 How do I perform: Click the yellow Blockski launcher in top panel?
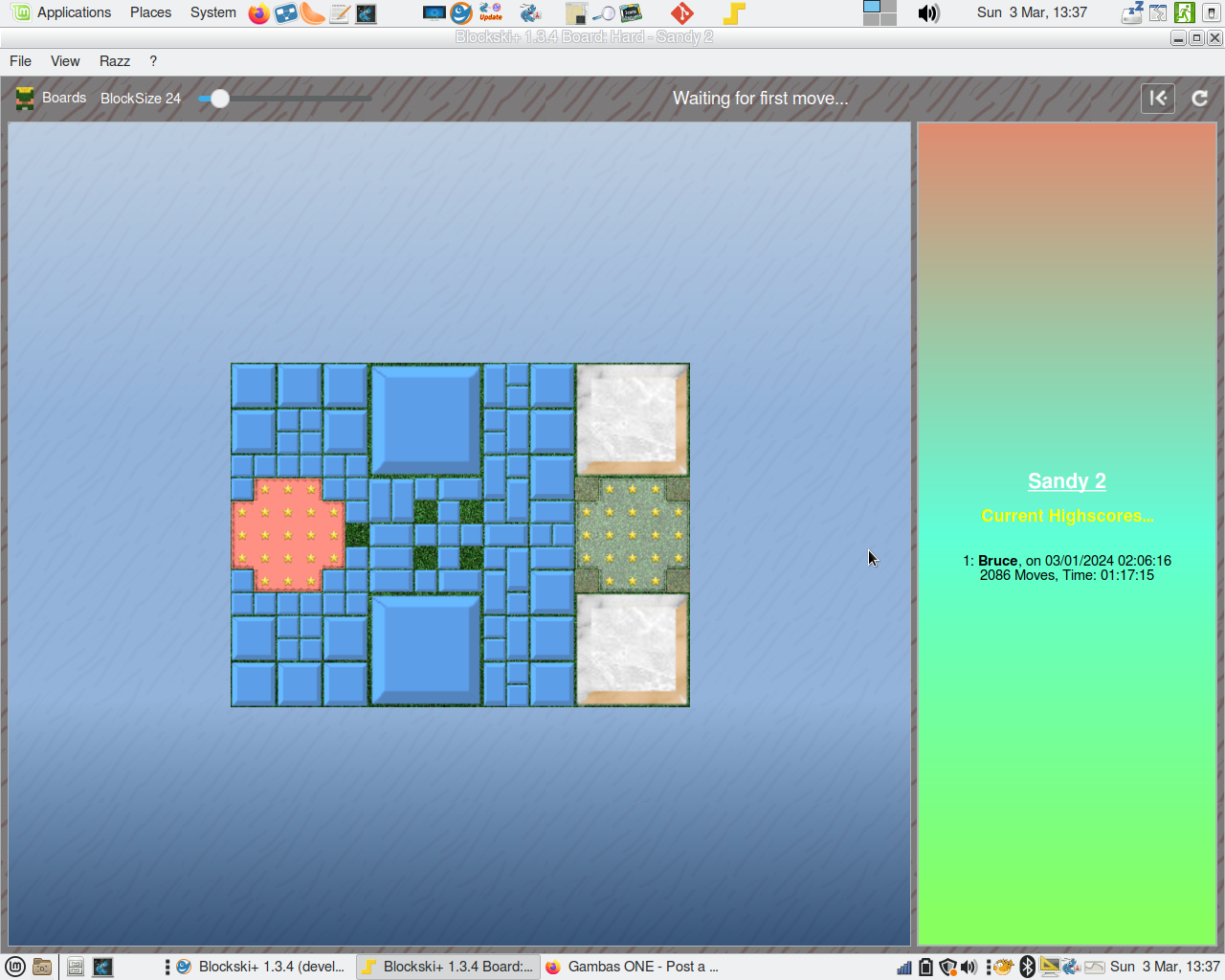pos(734,13)
